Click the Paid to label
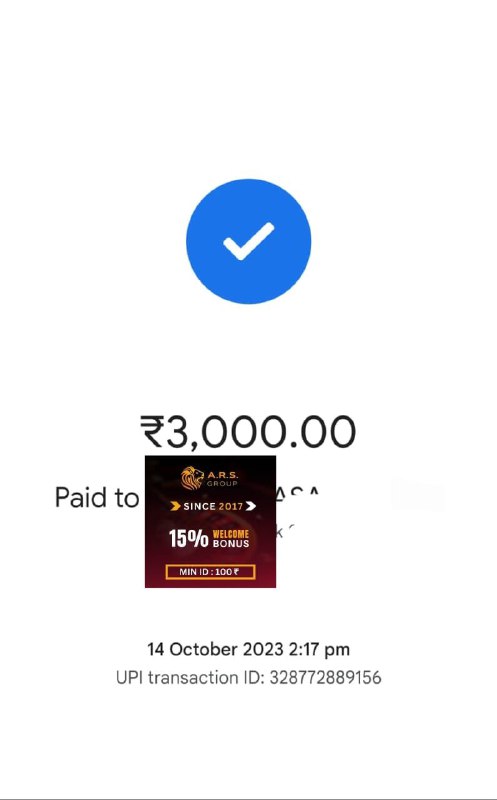This screenshot has height=800, width=497. click(x=97, y=497)
